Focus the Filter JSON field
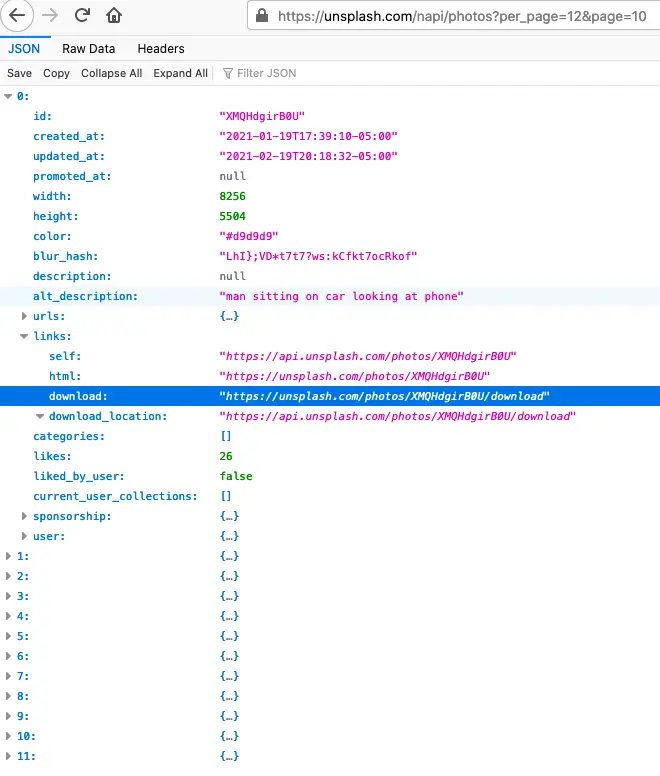This screenshot has height=776, width=660. point(267,73)
